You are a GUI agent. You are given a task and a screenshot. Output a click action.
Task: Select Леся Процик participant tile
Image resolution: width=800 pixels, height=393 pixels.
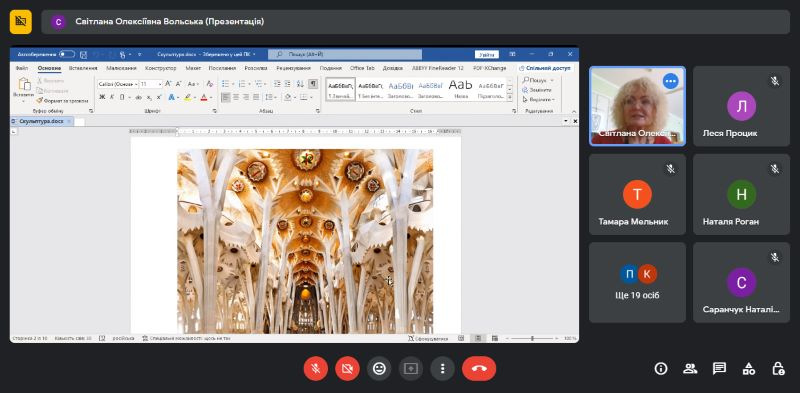tap(741, 106)
